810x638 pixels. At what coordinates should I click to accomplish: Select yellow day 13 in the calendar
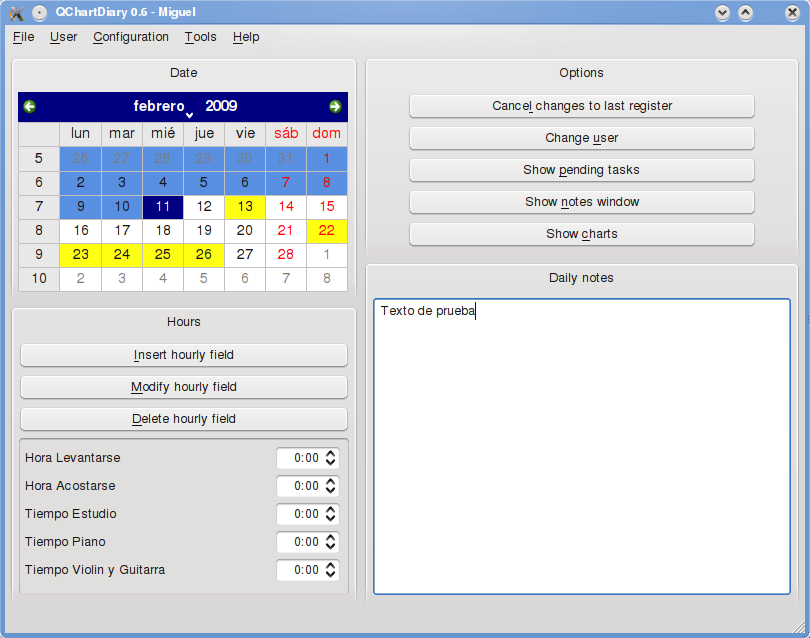[245, 207]
